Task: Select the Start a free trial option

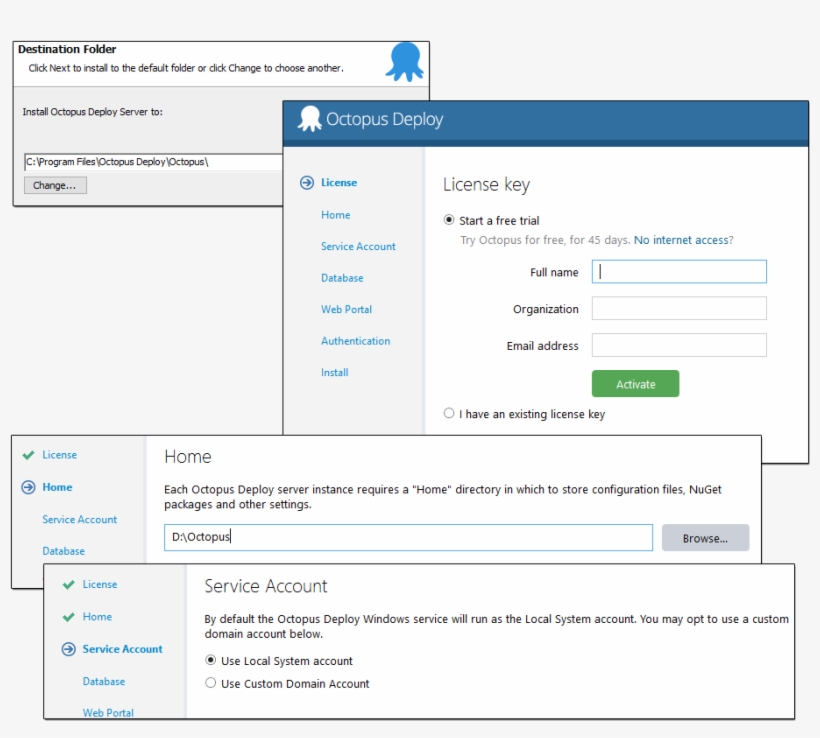Action: pyautogui.click(x=449, y=221)
